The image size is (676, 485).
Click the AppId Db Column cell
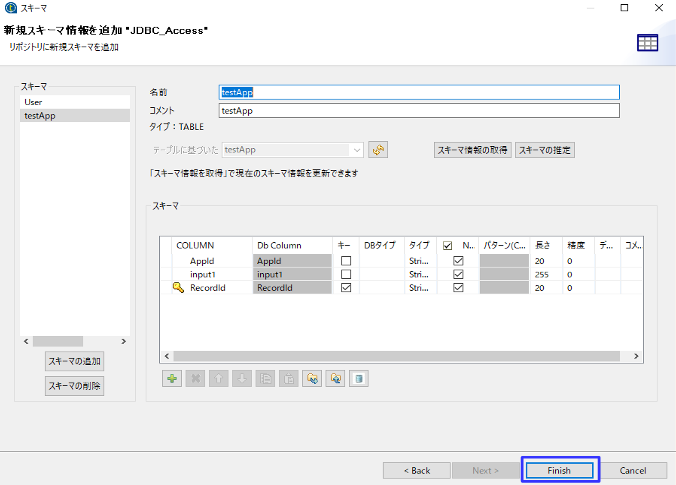coord(292,261)
